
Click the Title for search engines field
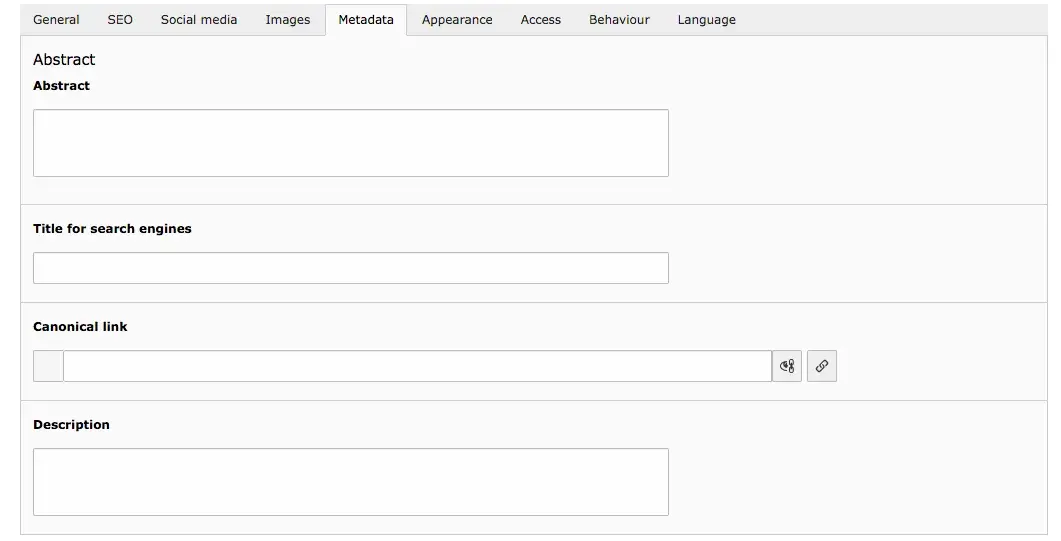tap(350, 268)
